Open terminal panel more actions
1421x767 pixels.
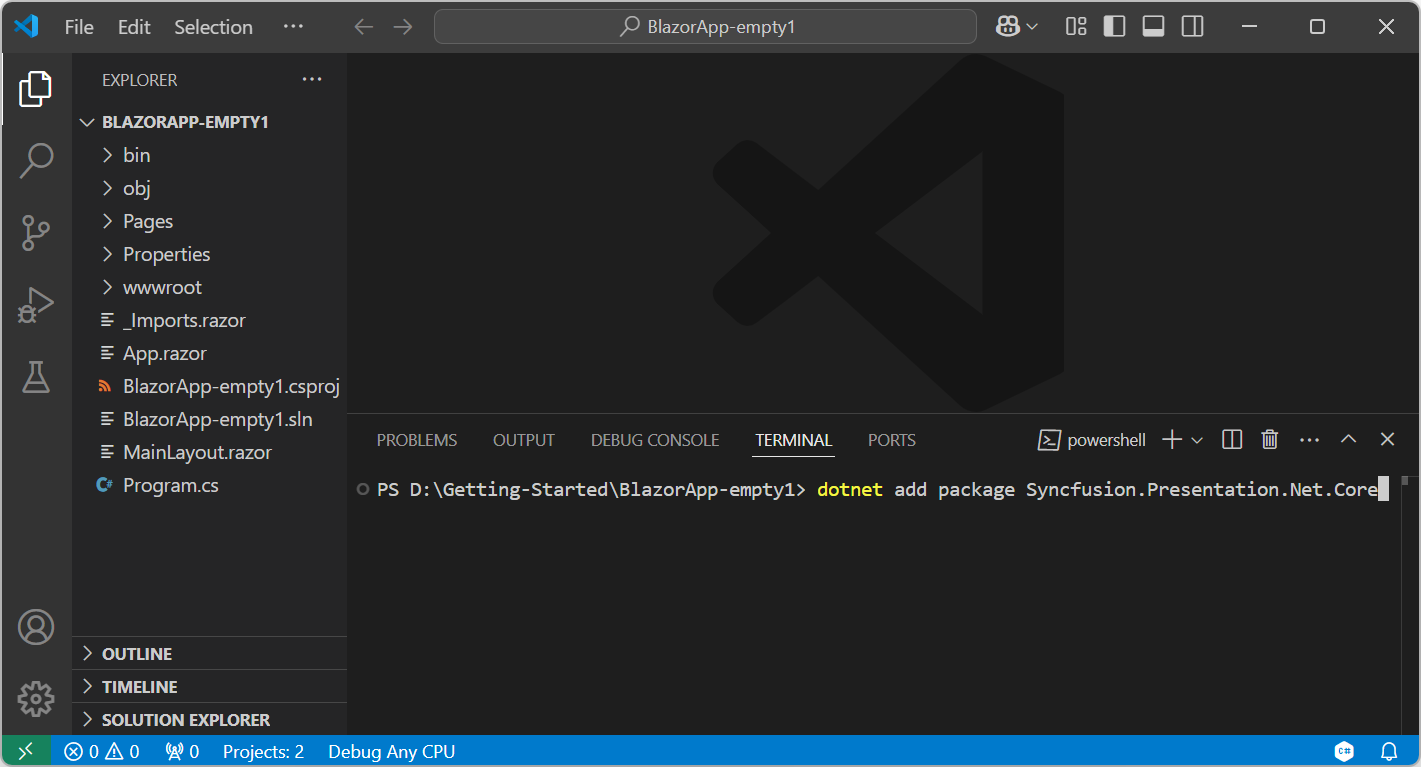(x=1309, y=440)
